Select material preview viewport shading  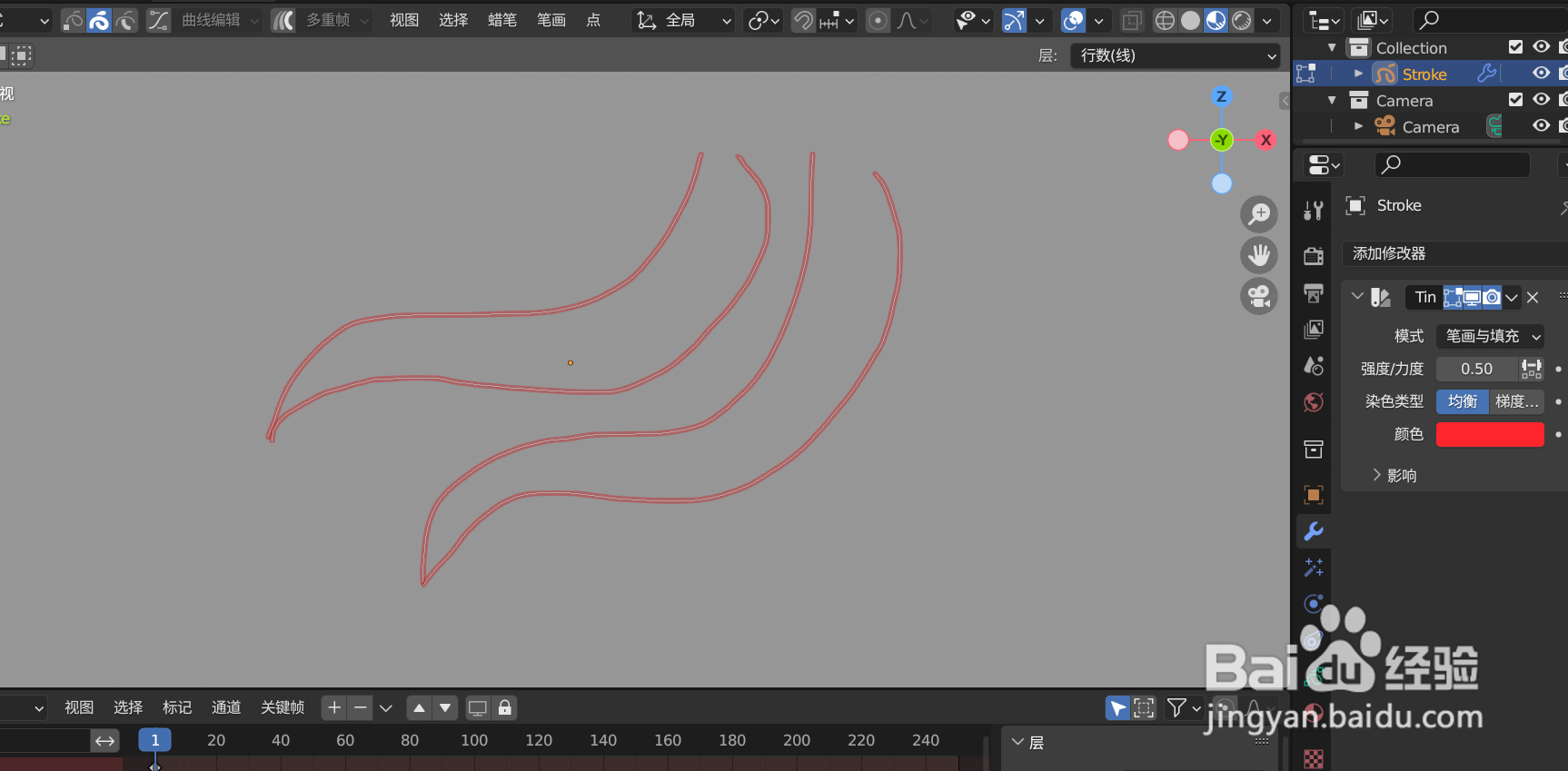point(1216,20)
